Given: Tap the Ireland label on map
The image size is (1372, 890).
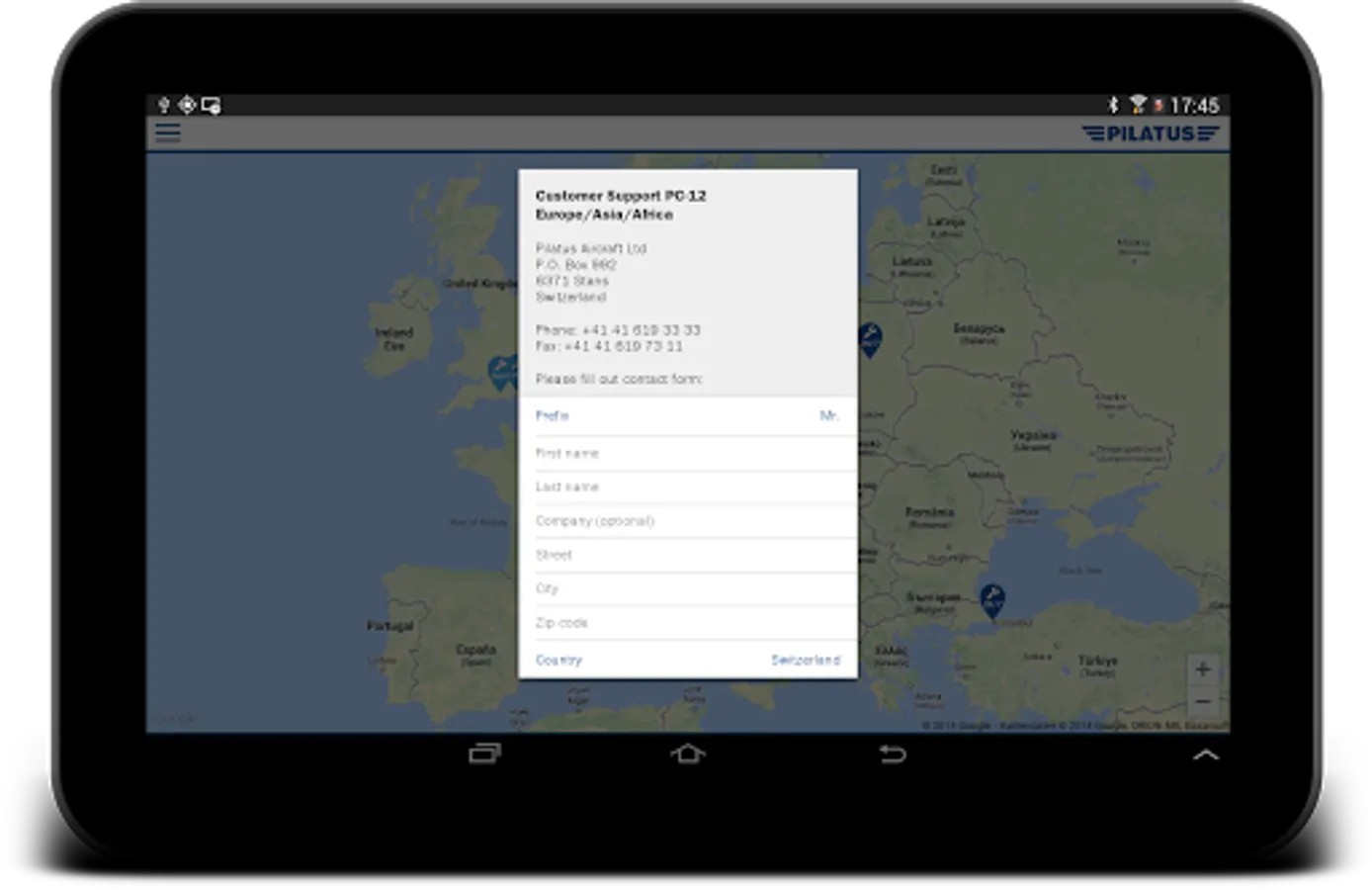Looking at the screenshot, I should [393, 332].
